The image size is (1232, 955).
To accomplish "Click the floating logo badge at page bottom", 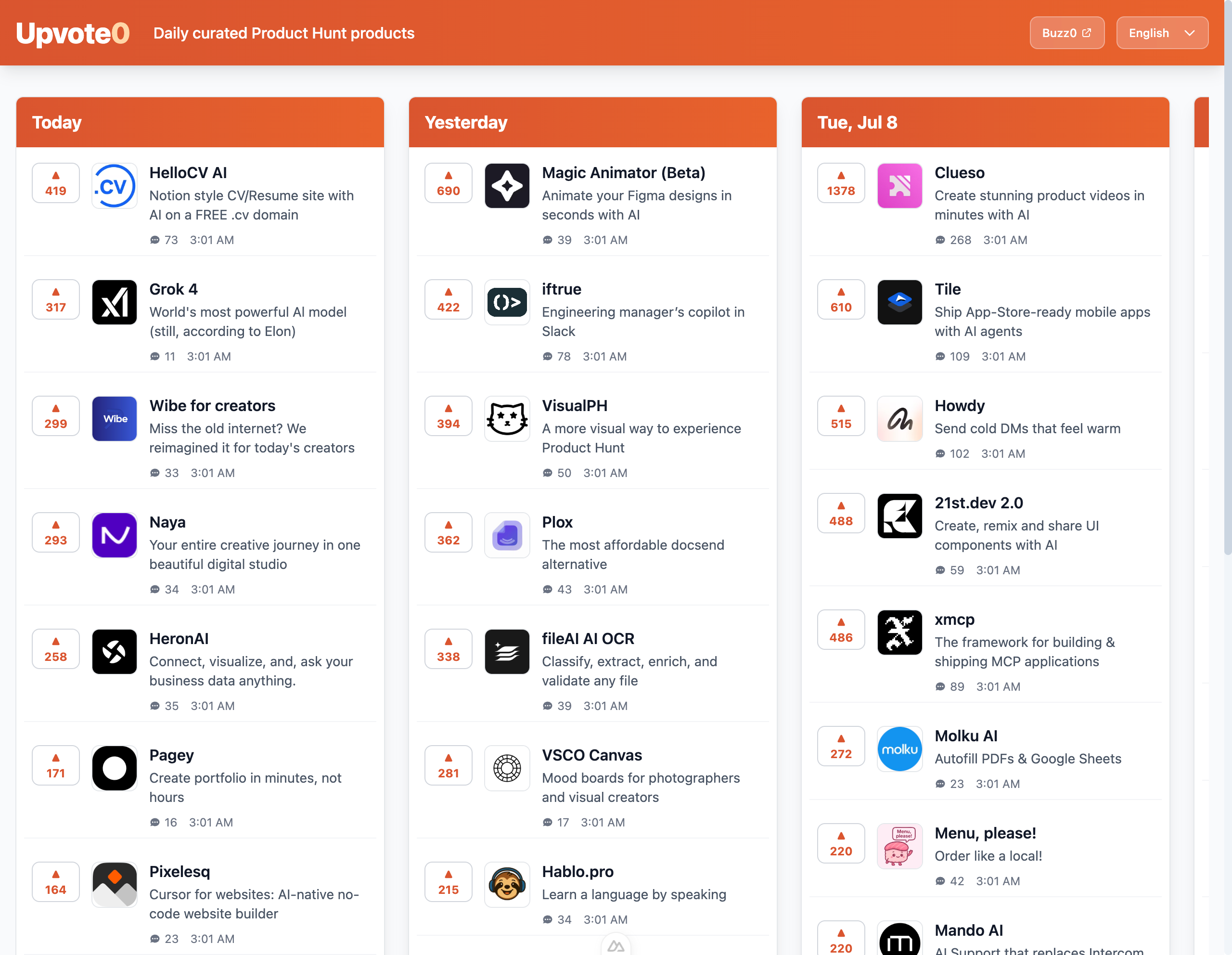I will pyautogui.click(x=616, y=945).
